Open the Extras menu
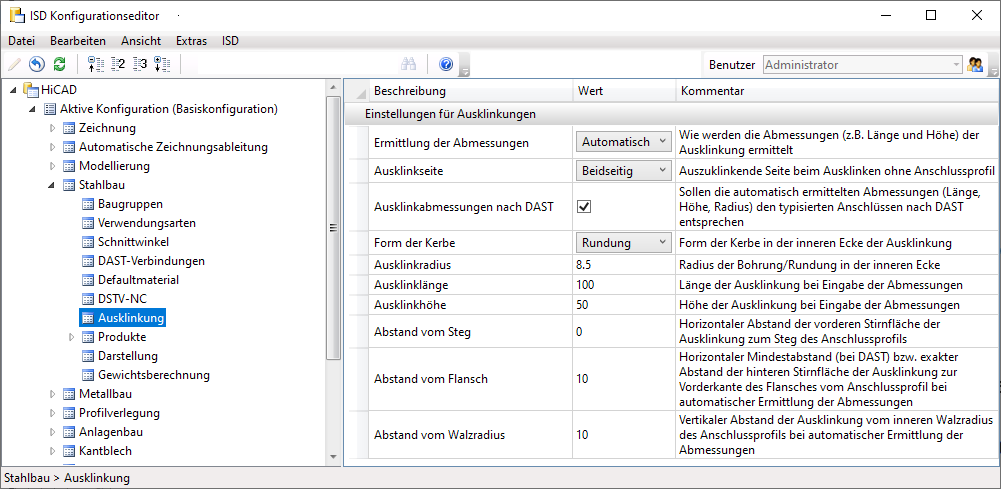Viewport: 1001px width, 489px height. pyautogui.click(x=191, y=41)
